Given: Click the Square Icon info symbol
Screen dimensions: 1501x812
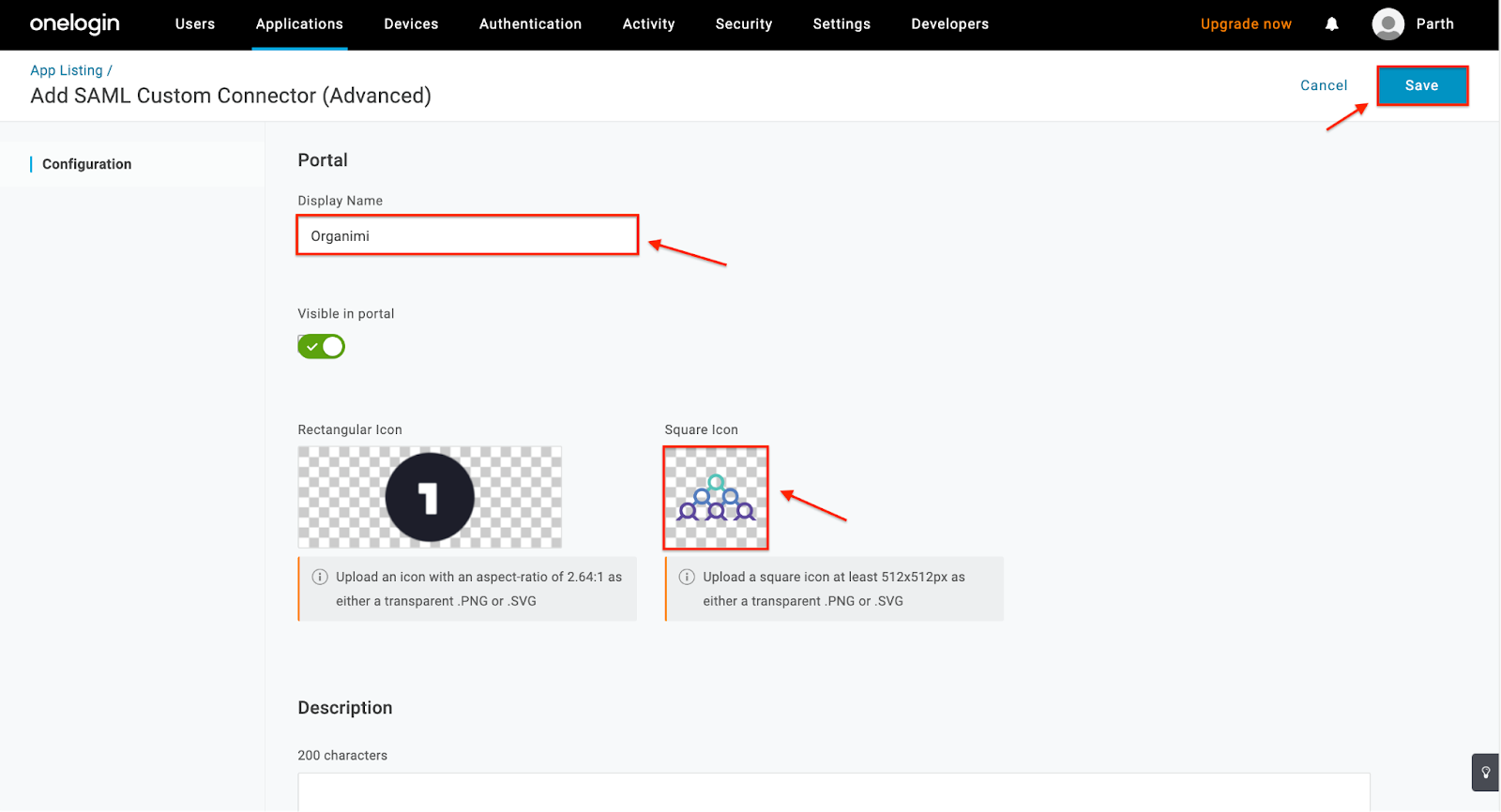Looking at the screenshot, I should pos(687,577).
